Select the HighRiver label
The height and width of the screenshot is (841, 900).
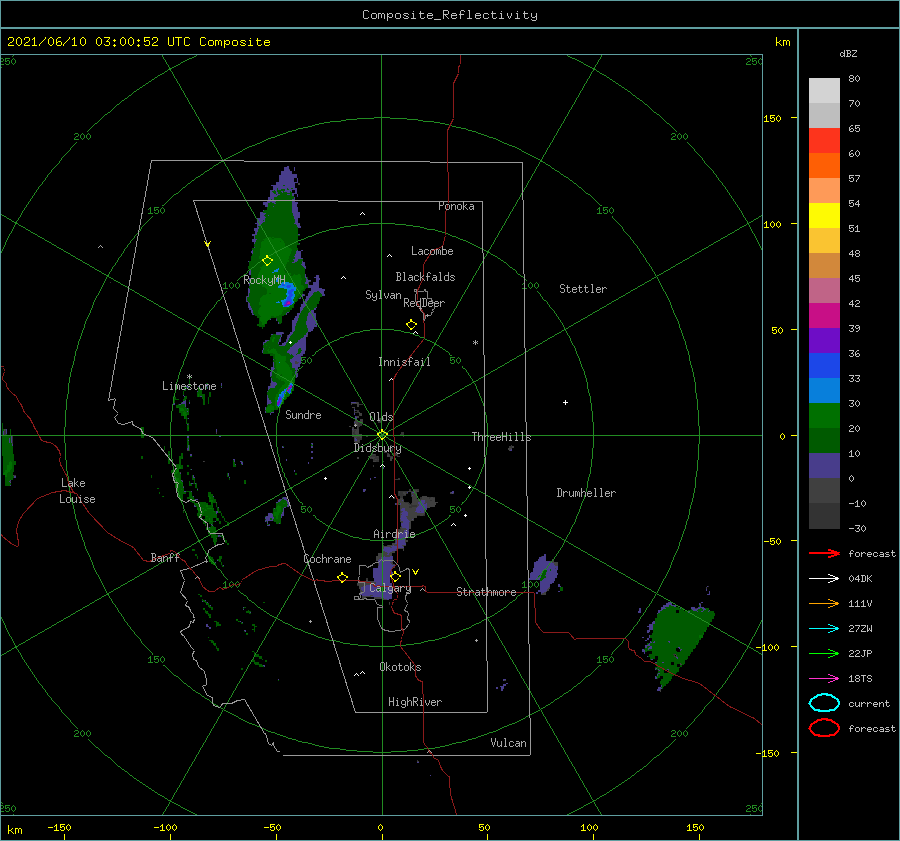pos(415,702)
